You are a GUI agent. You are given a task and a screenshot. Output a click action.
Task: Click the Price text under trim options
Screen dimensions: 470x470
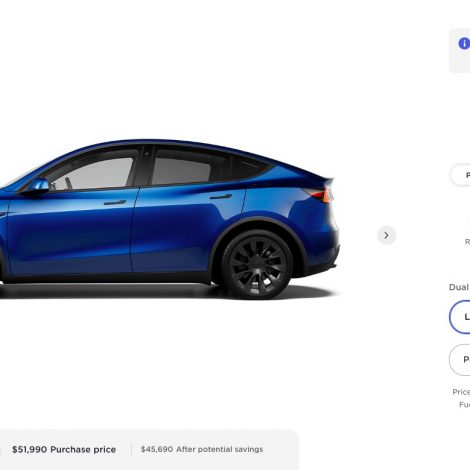click(461, 392)
